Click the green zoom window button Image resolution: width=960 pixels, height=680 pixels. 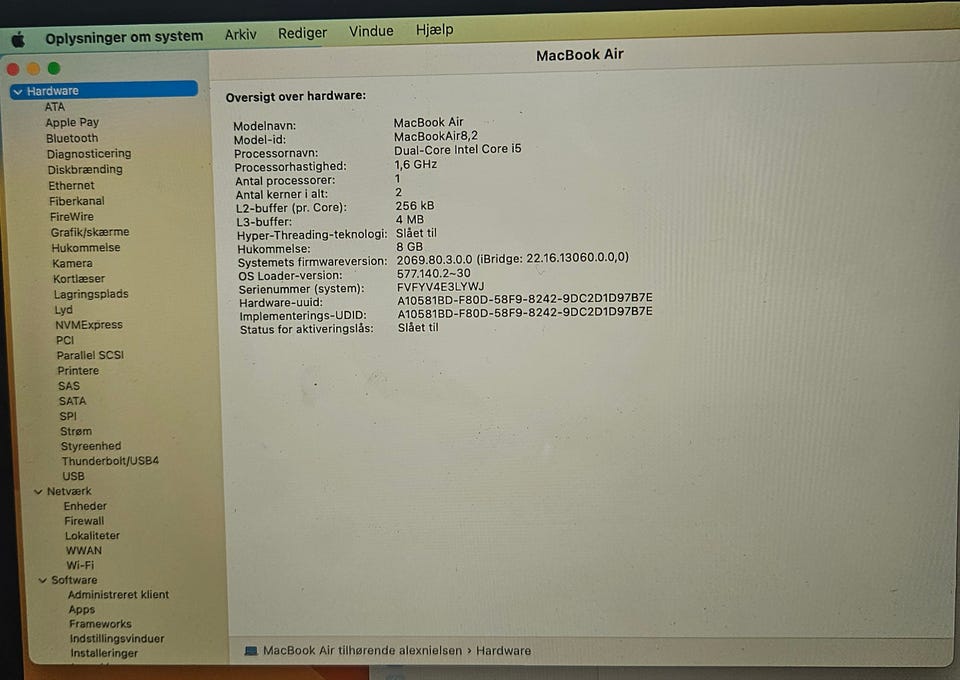(x=54, y=68)
